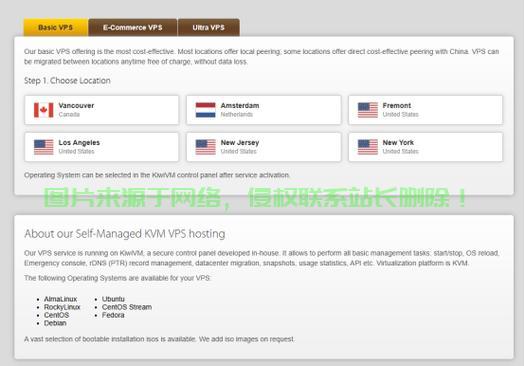Click the Ubuntu list item

tap(113, 299)
